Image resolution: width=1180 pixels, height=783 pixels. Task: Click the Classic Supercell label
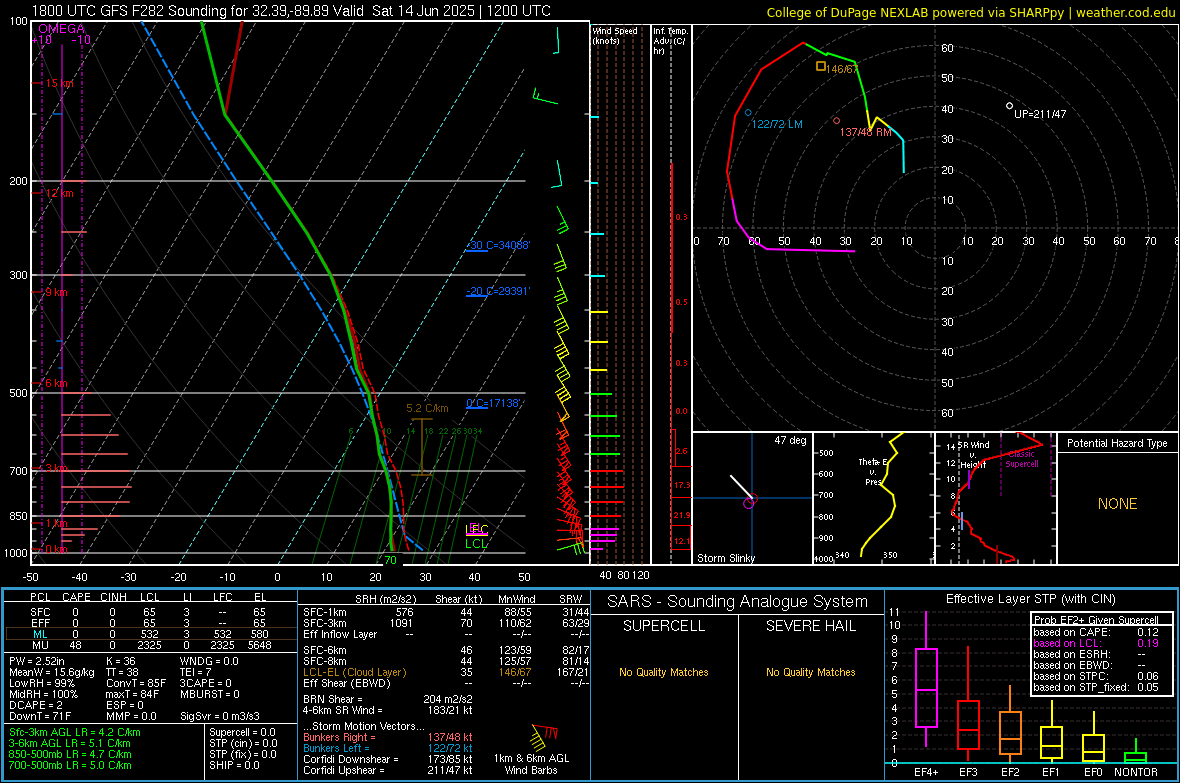pyautogui.click(x=1021, y=459)
